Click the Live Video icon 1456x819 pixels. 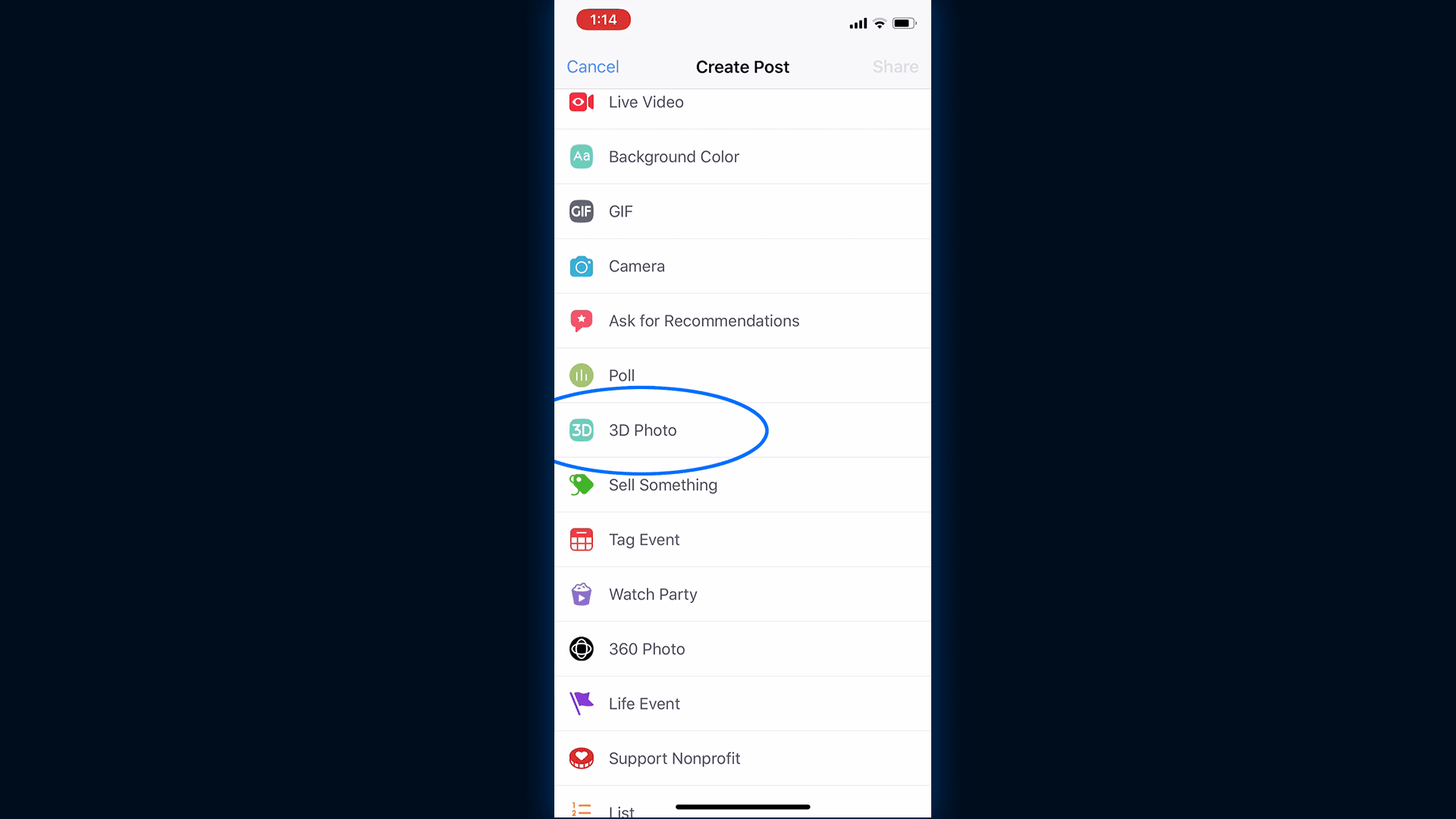point(581,101)
